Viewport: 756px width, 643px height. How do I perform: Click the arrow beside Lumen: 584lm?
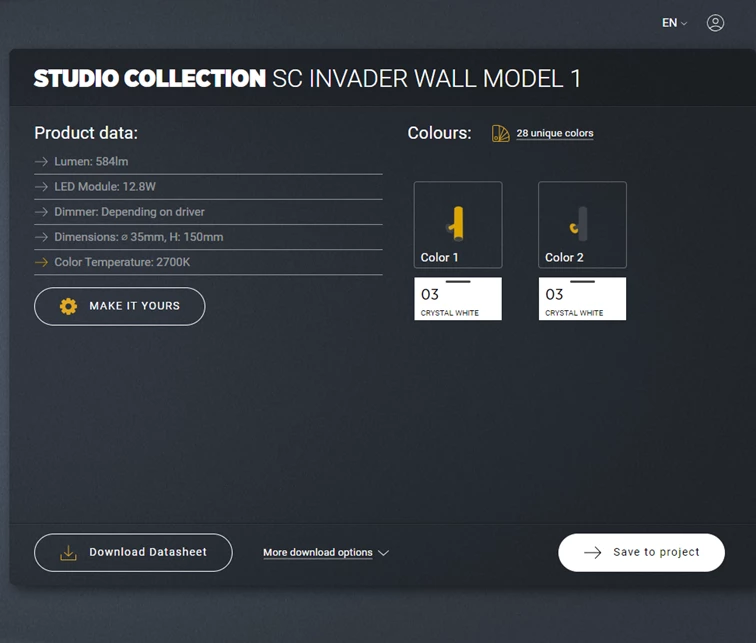coord(41,161)
